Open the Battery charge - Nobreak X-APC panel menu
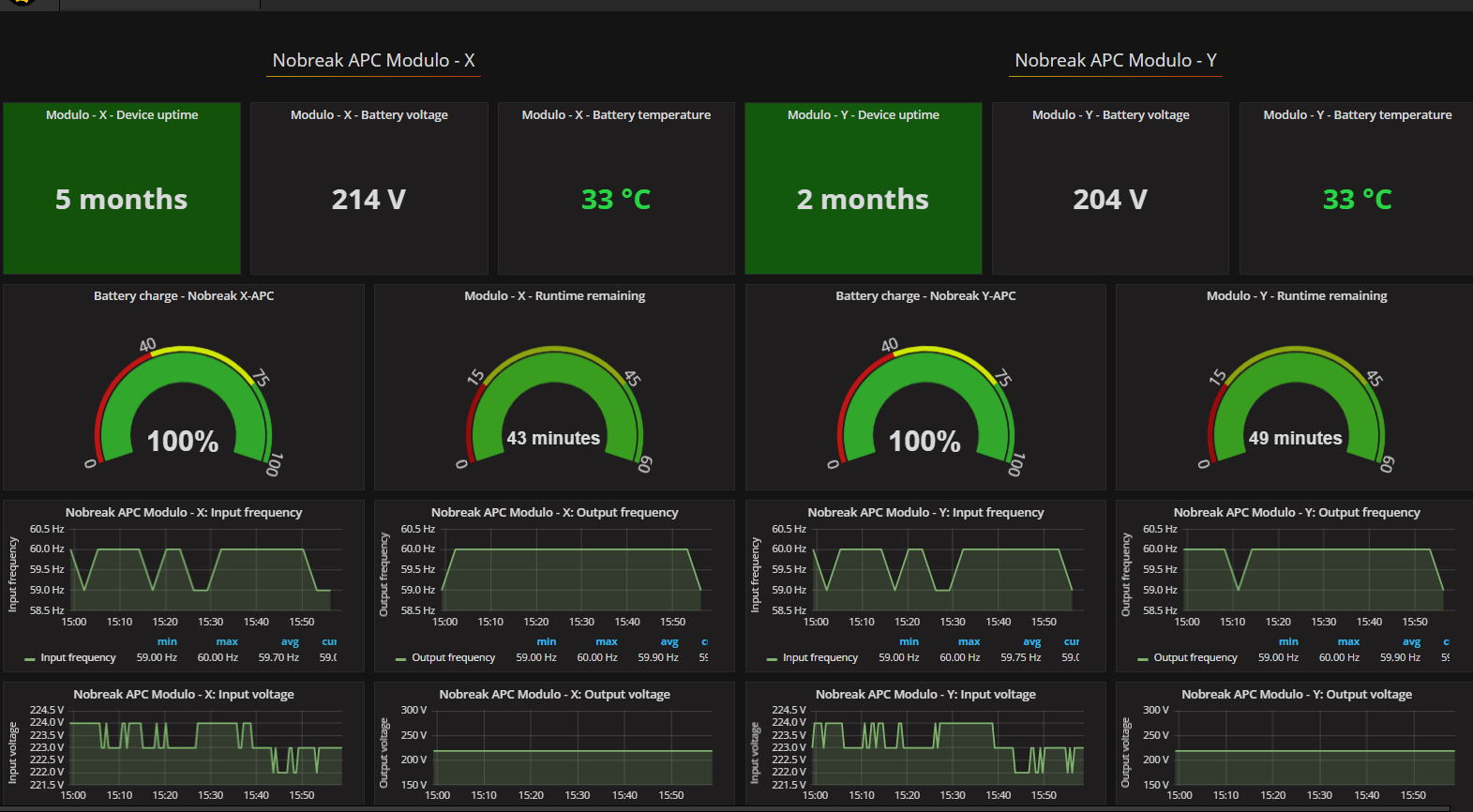The image size is (1473, 812). click(x=184, y=295)
